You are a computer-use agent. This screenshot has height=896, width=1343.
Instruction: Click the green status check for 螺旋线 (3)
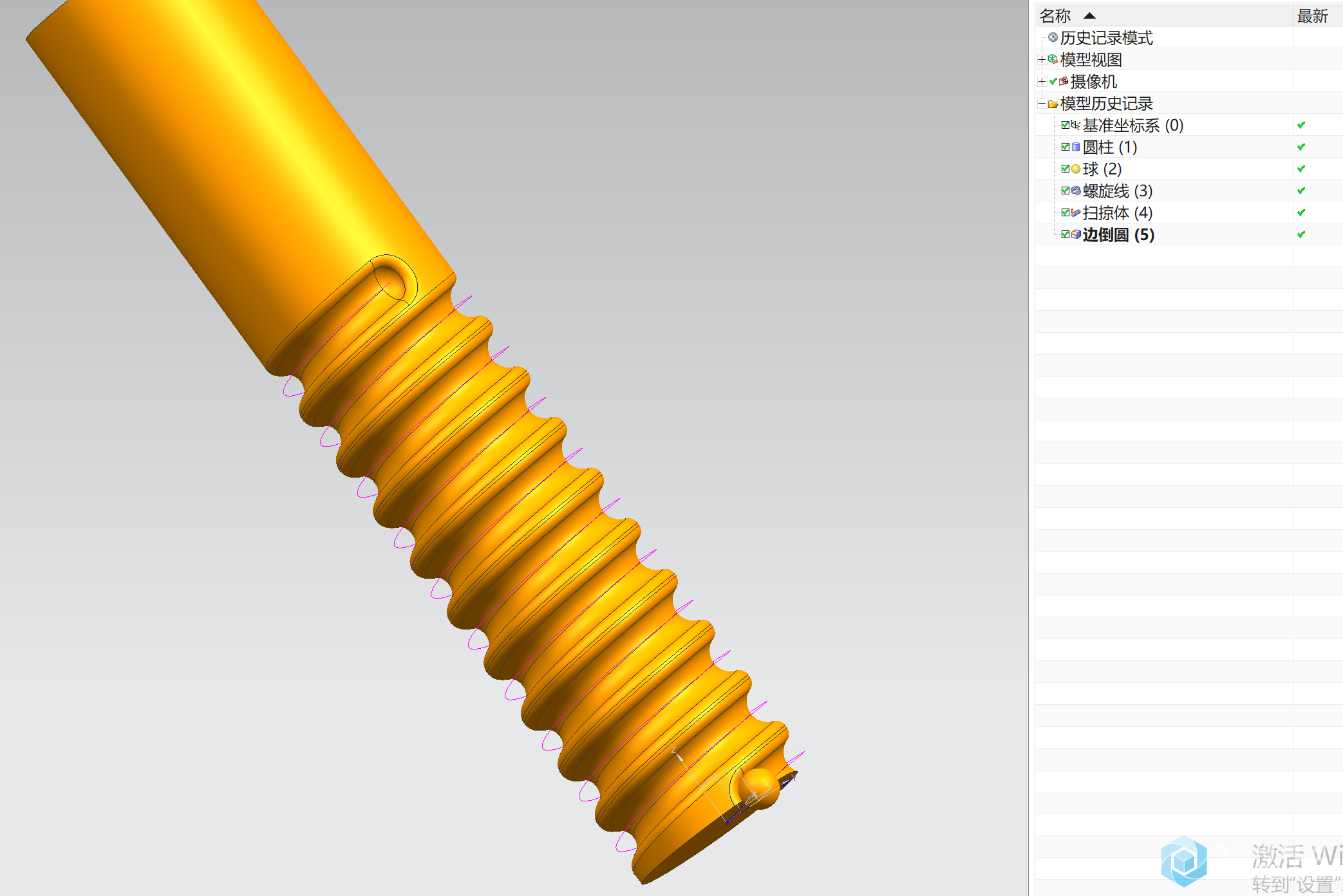pyautogui.click(x=1301, y=191)
